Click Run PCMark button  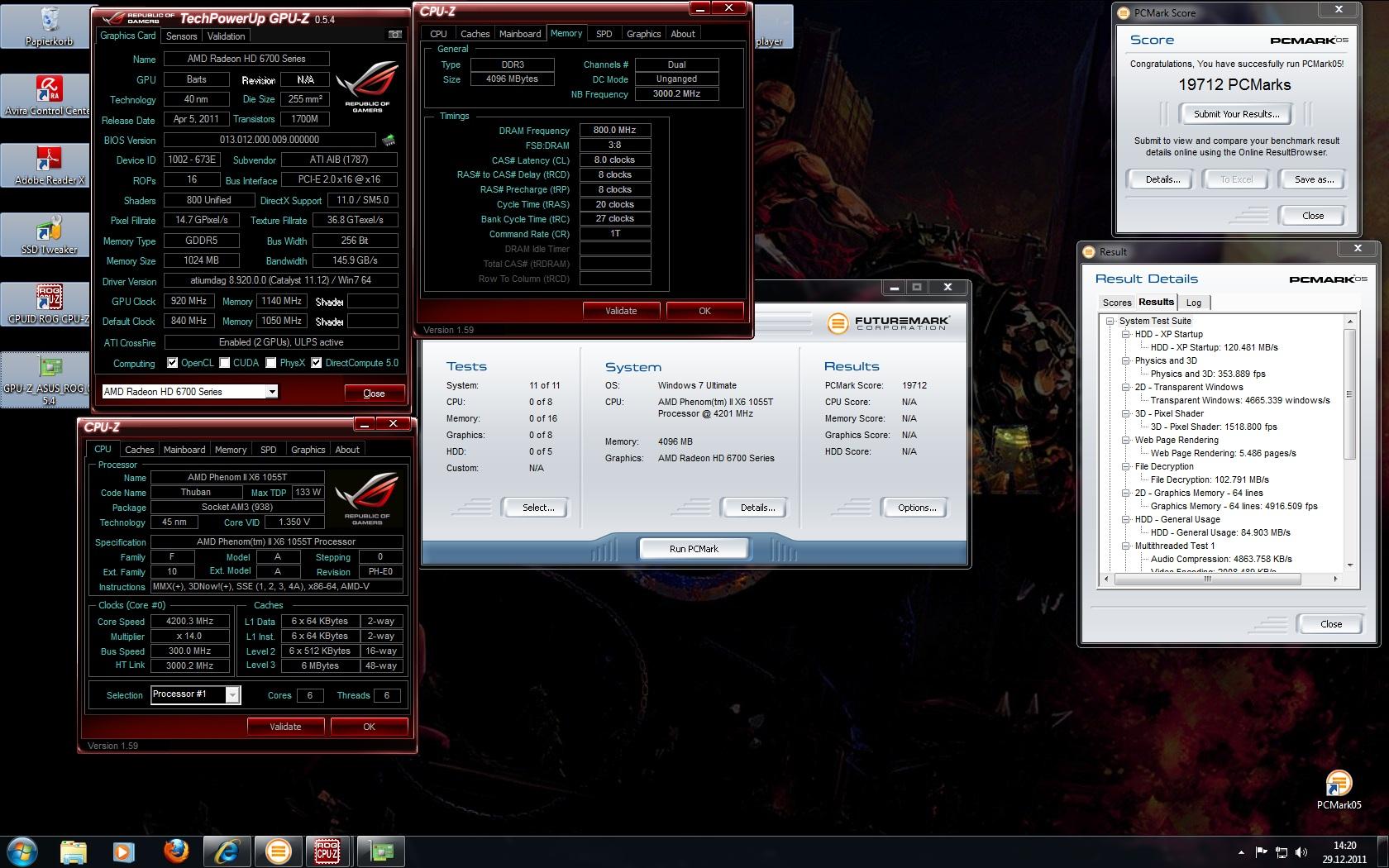pos(693,549)
